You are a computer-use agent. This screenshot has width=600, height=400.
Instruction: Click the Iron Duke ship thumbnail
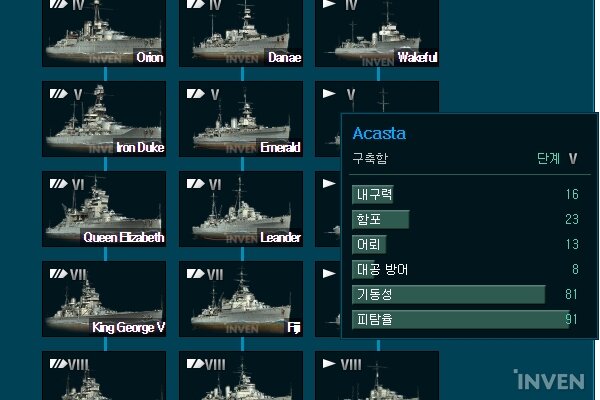[104, 119]
